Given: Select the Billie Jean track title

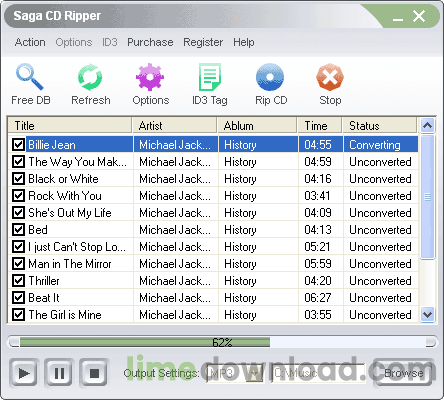Looking at the screenshot, I should (x=52, y=145).
